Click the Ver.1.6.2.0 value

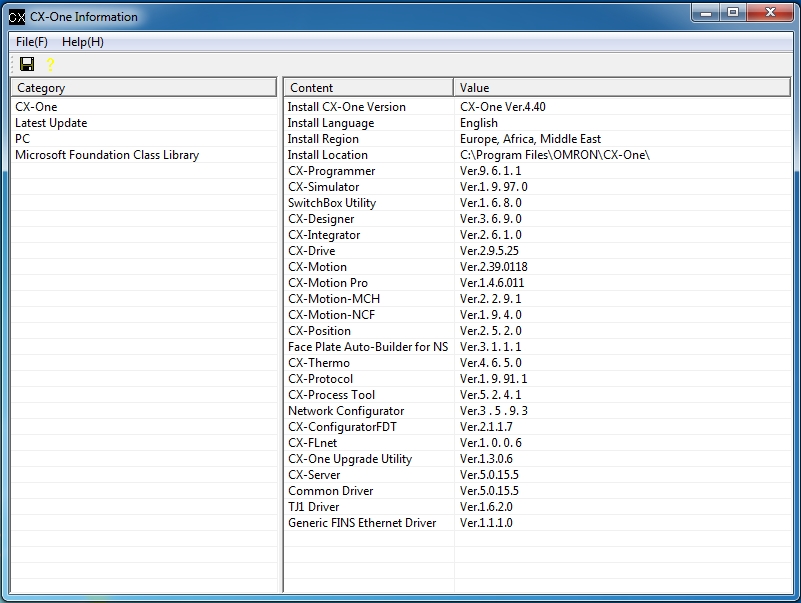(486, 507)
